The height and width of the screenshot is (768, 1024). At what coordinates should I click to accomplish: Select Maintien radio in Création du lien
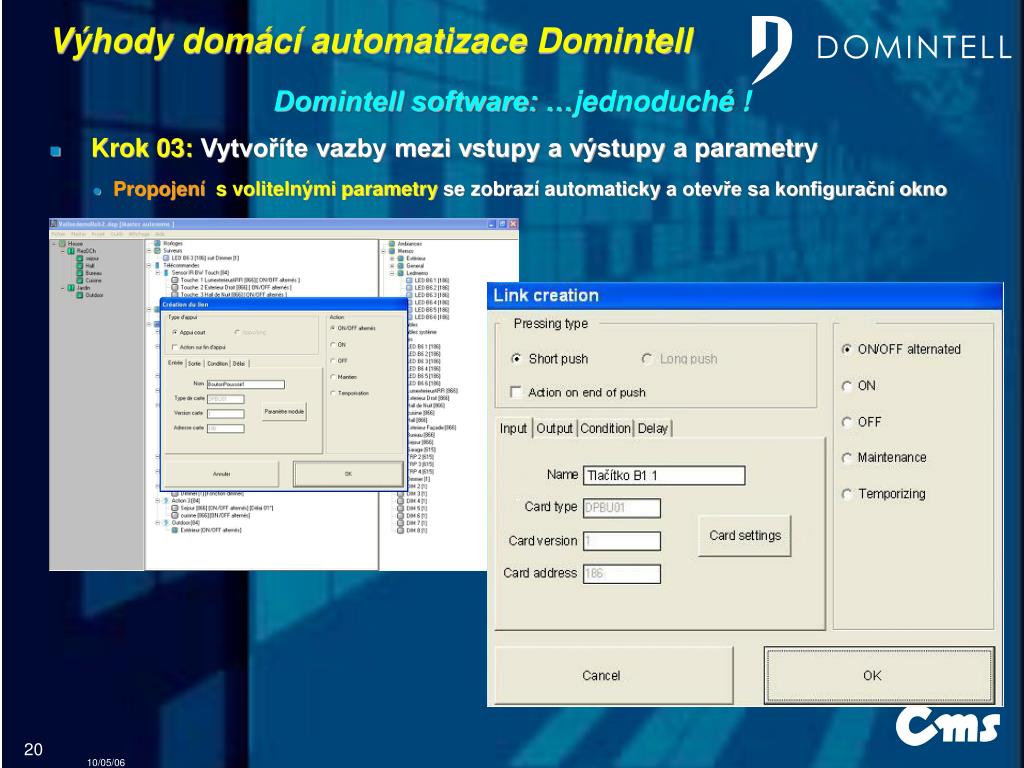(333, 377)
